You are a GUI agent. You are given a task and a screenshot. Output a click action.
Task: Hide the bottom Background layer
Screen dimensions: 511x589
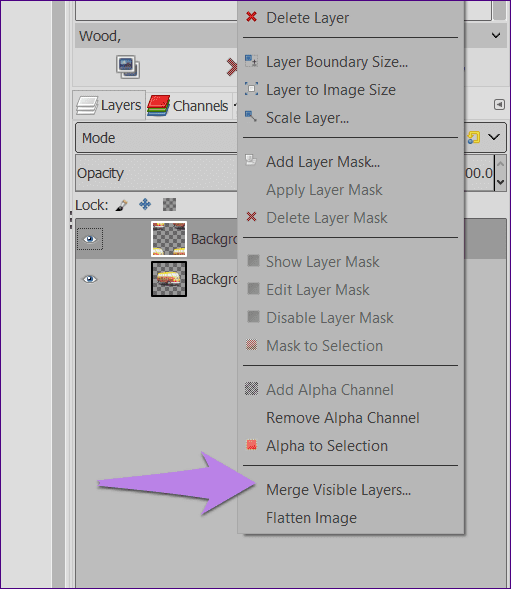[x=89, y=279]
